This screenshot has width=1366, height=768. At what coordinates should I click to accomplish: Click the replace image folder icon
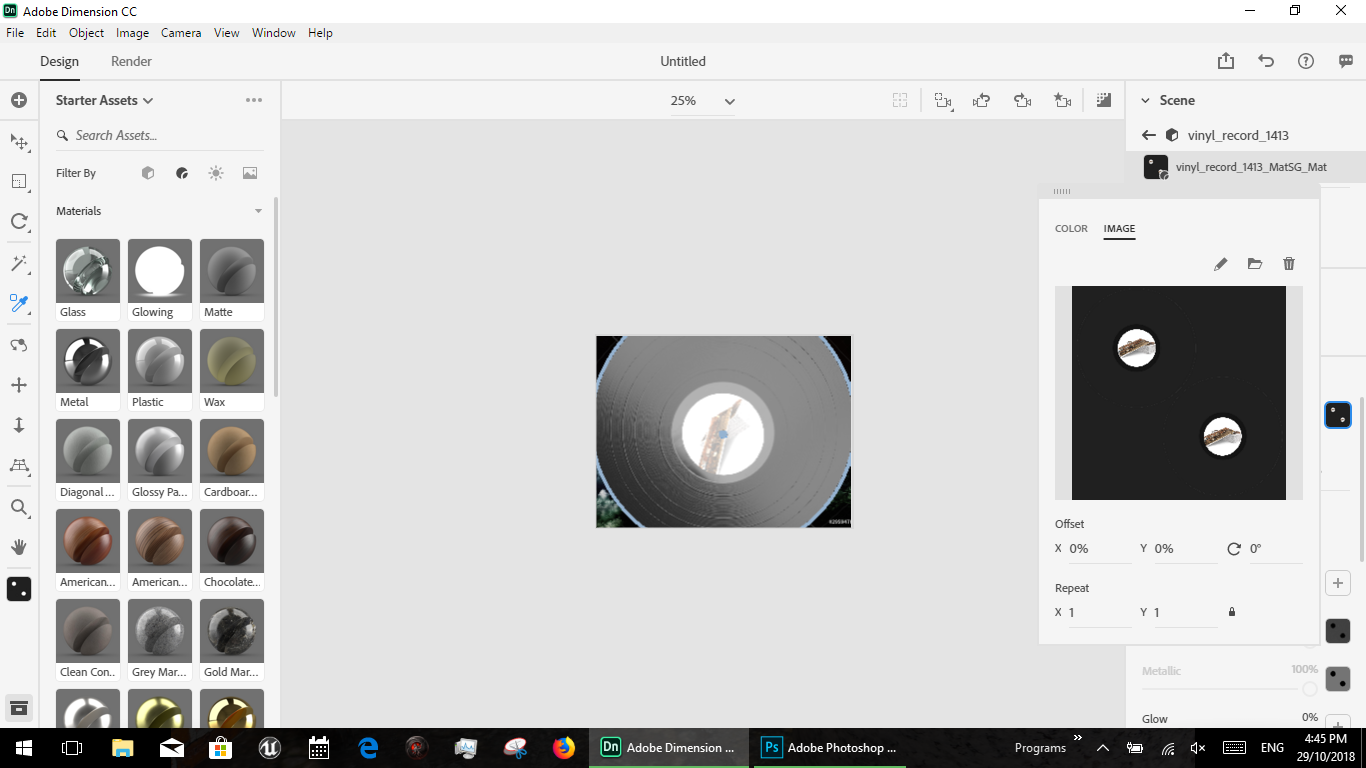pos(1255,264)
